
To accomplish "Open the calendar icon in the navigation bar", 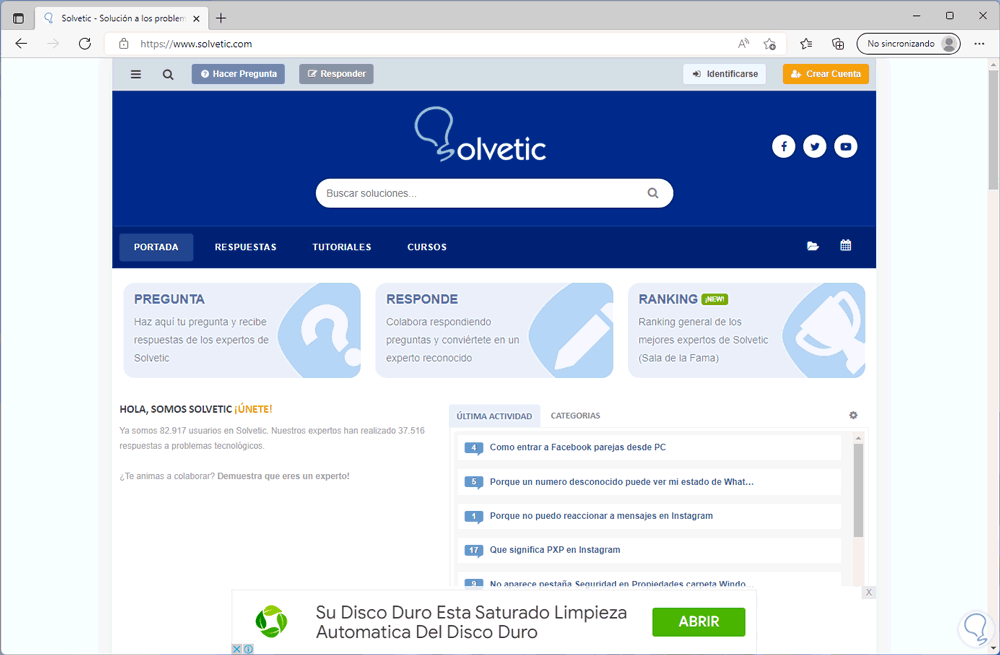I will [x=846, y=246].
